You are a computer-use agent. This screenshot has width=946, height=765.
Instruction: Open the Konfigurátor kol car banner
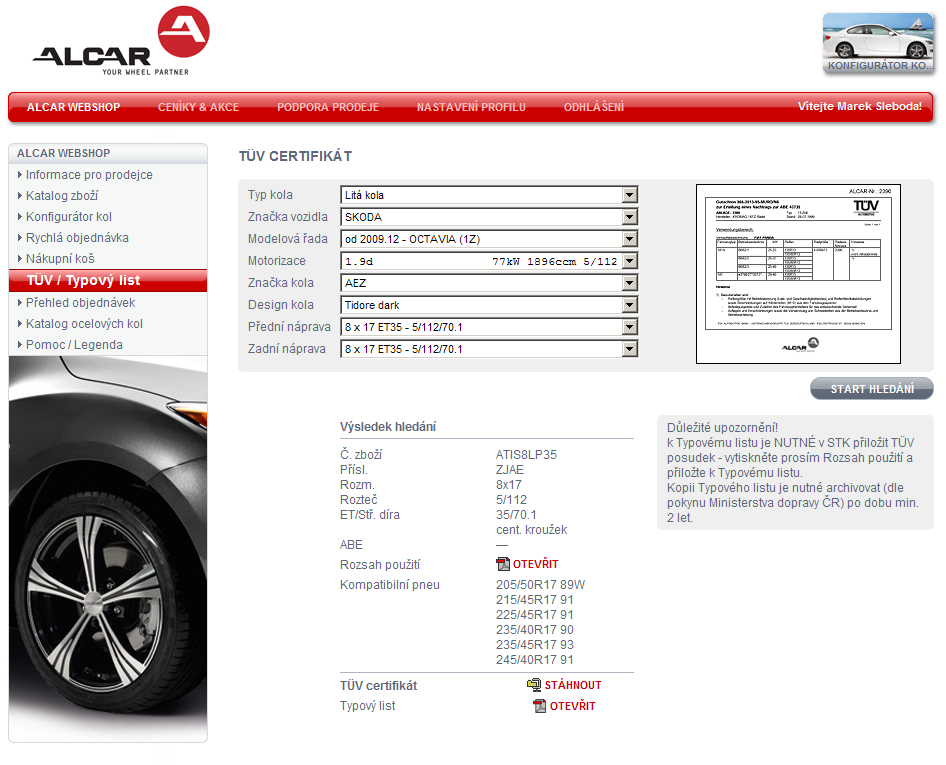pos(878,43)
